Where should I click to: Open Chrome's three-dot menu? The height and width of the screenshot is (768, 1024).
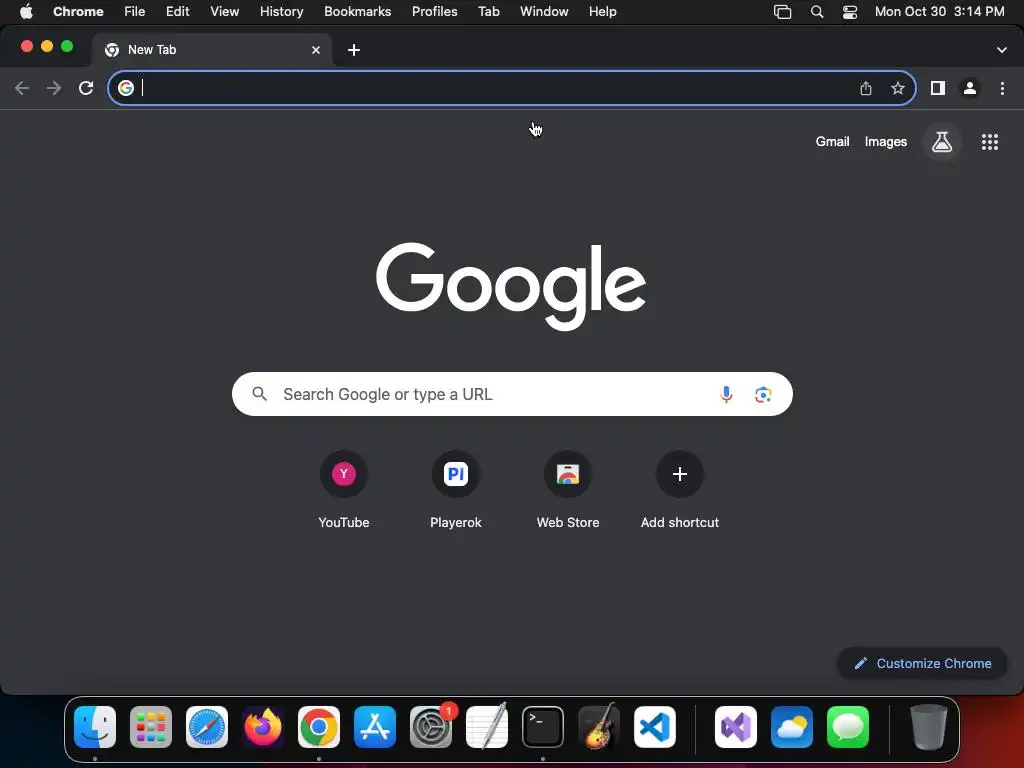tap(1002, 88)
